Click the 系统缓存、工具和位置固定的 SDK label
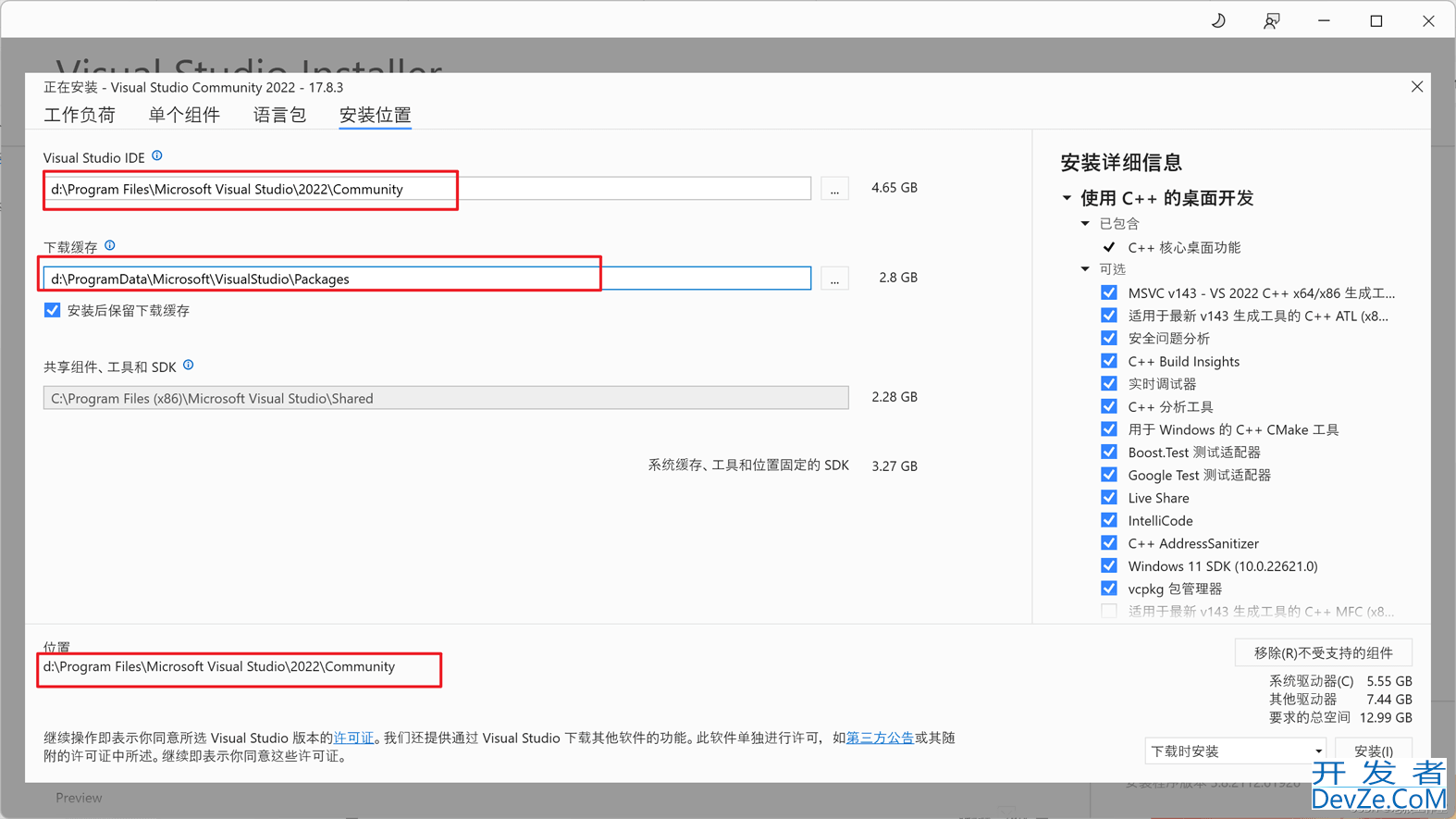The height and width of the screenshot is (819, 1456). point(748,465)
